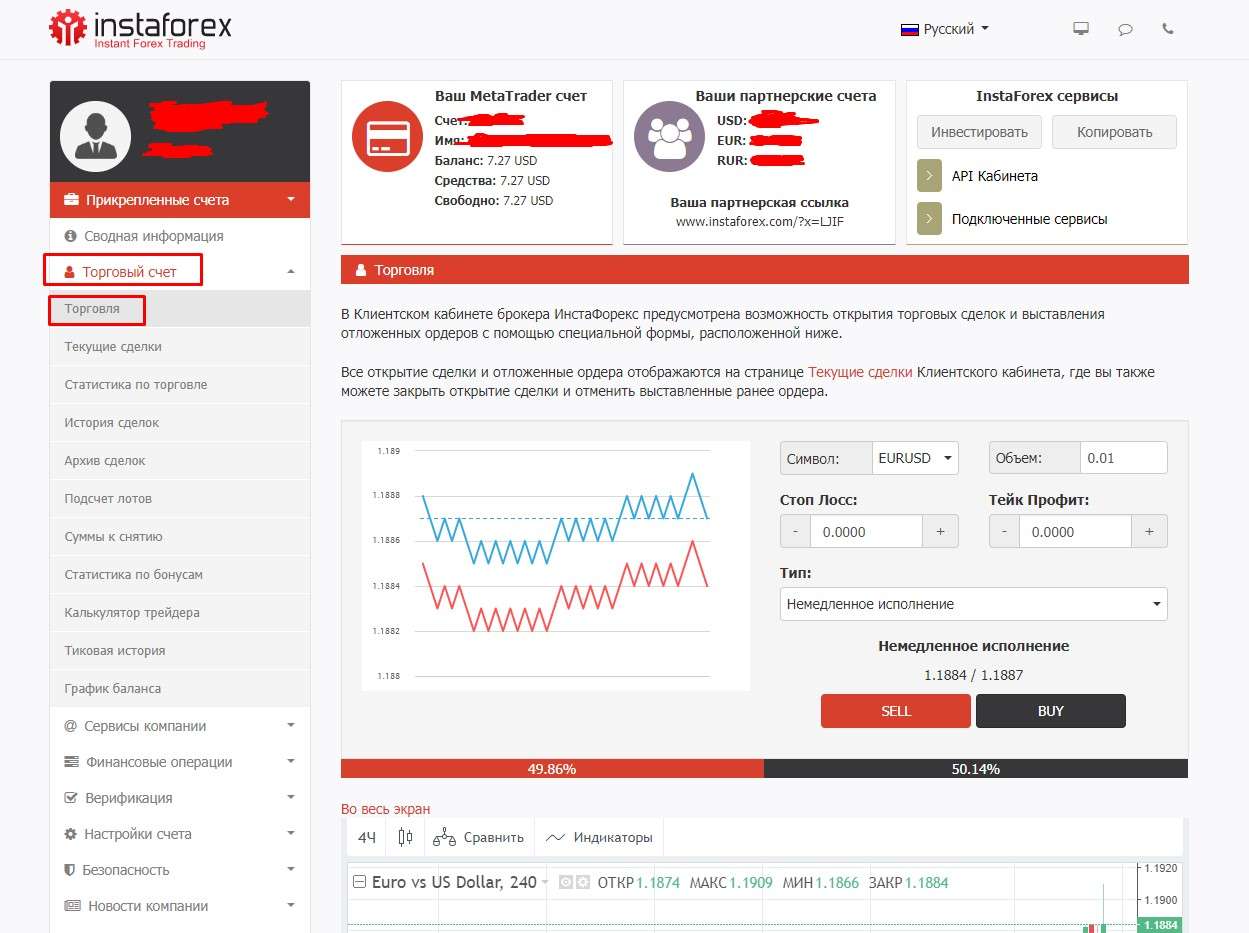Click the Сравнить compare icon
The height and width of the screenshot is (933, 1249).
(x=444, y=837)
